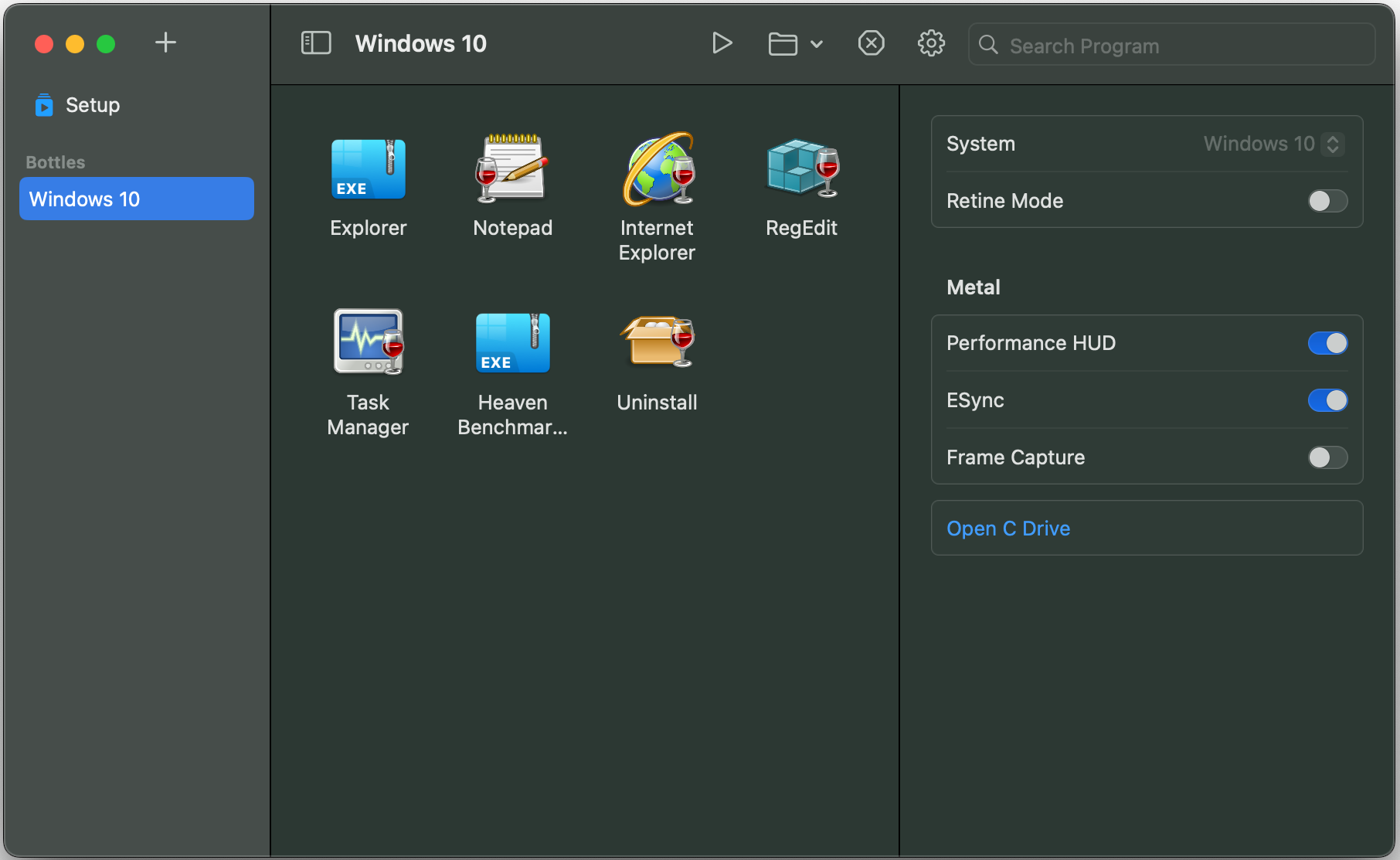The width and height of the screenshot is (1400, 860).
Task: Click the magnifying glass search icon
Action: (x=988, y=45)
